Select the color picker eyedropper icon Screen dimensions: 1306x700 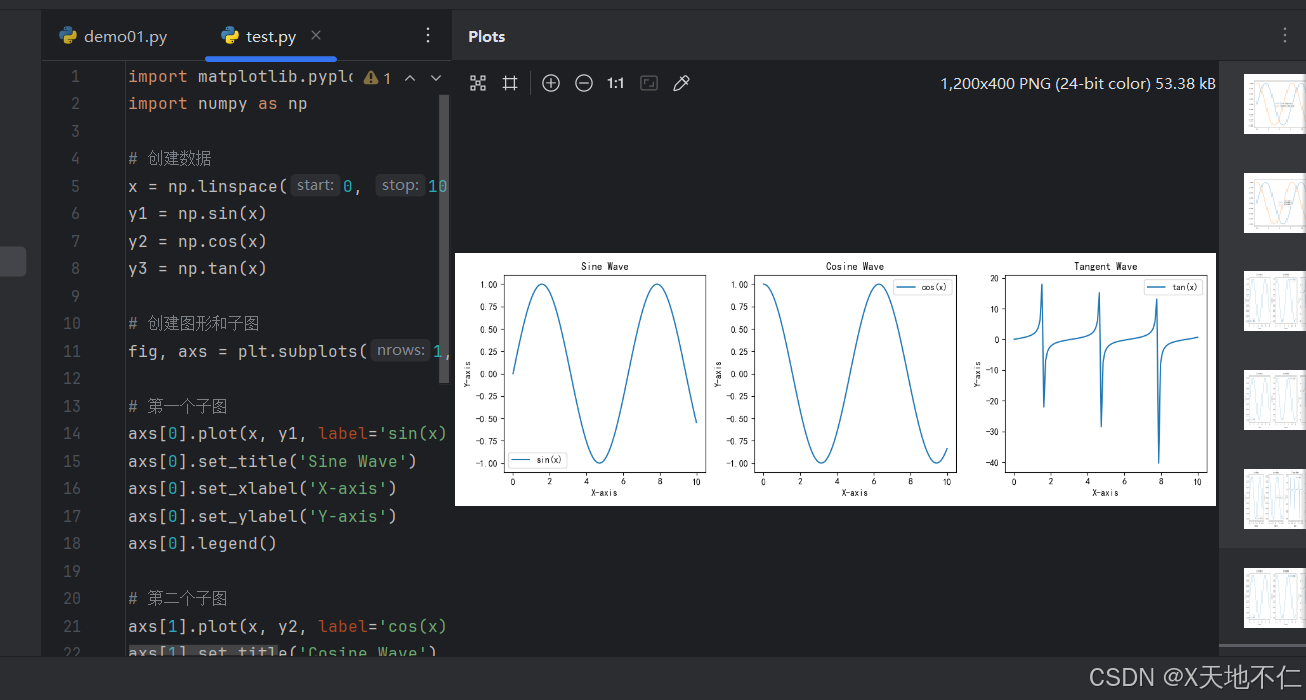coord(682,83)
